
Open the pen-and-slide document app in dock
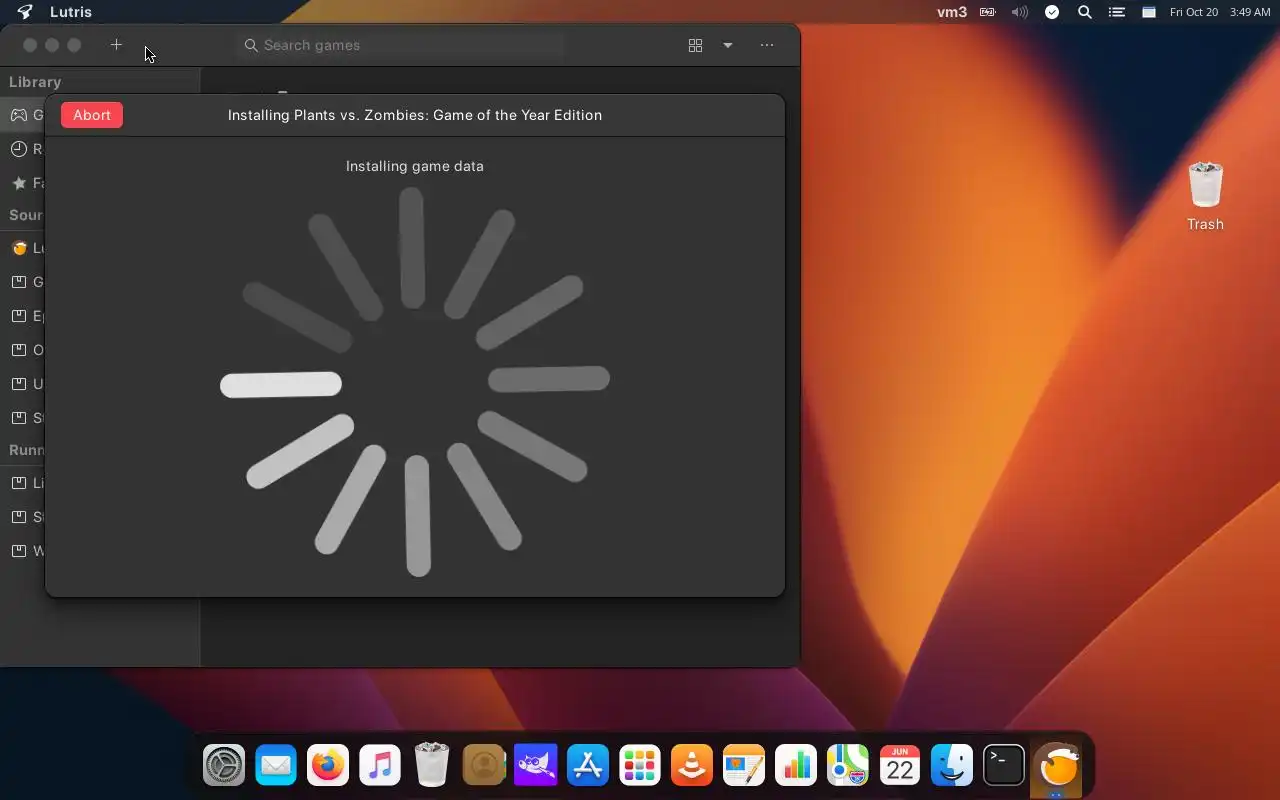744,767
